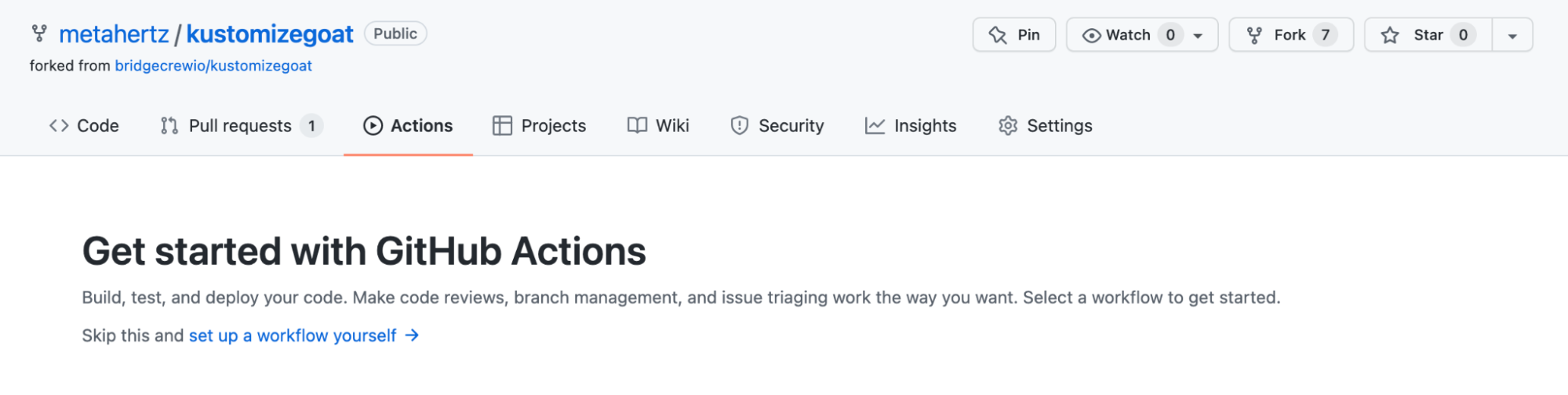Click the star icon to star repository
Image resolution: width=1568 pixels, height=395 pixels.
click(1390, 35)
